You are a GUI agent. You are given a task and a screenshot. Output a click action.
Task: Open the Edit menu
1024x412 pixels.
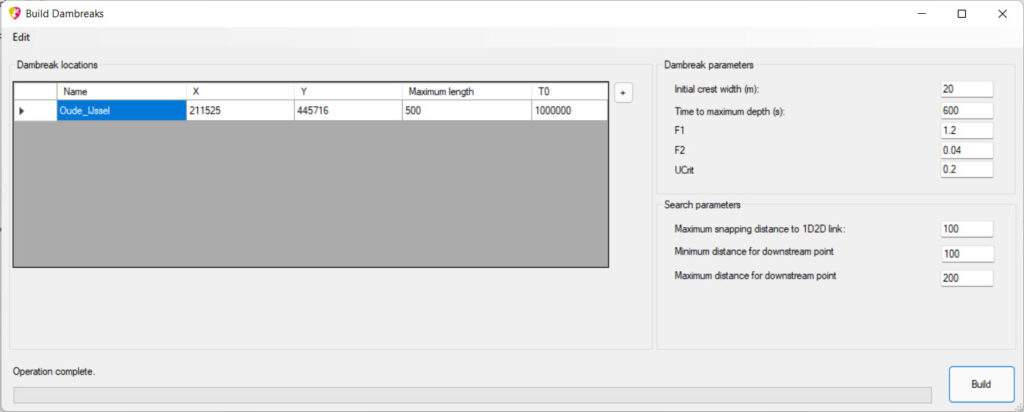coord(21,37)
